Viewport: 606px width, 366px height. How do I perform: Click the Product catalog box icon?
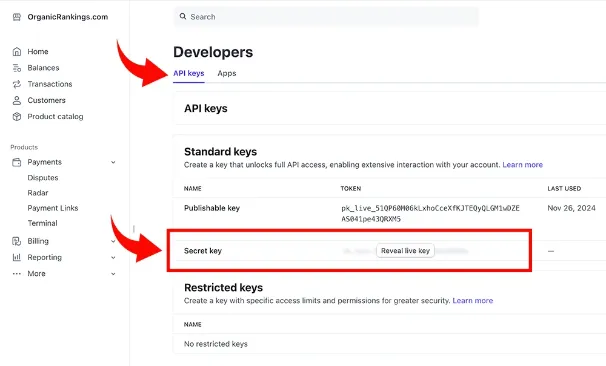point(17,117)
